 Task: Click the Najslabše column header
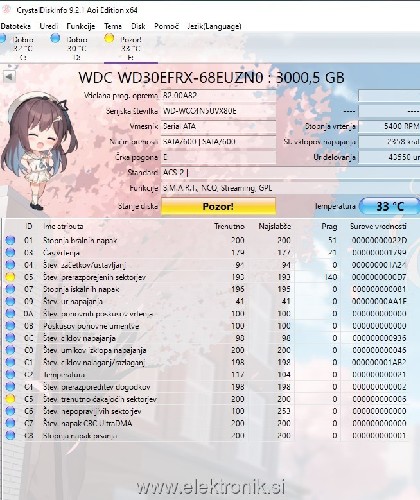[x=275, y=226]
